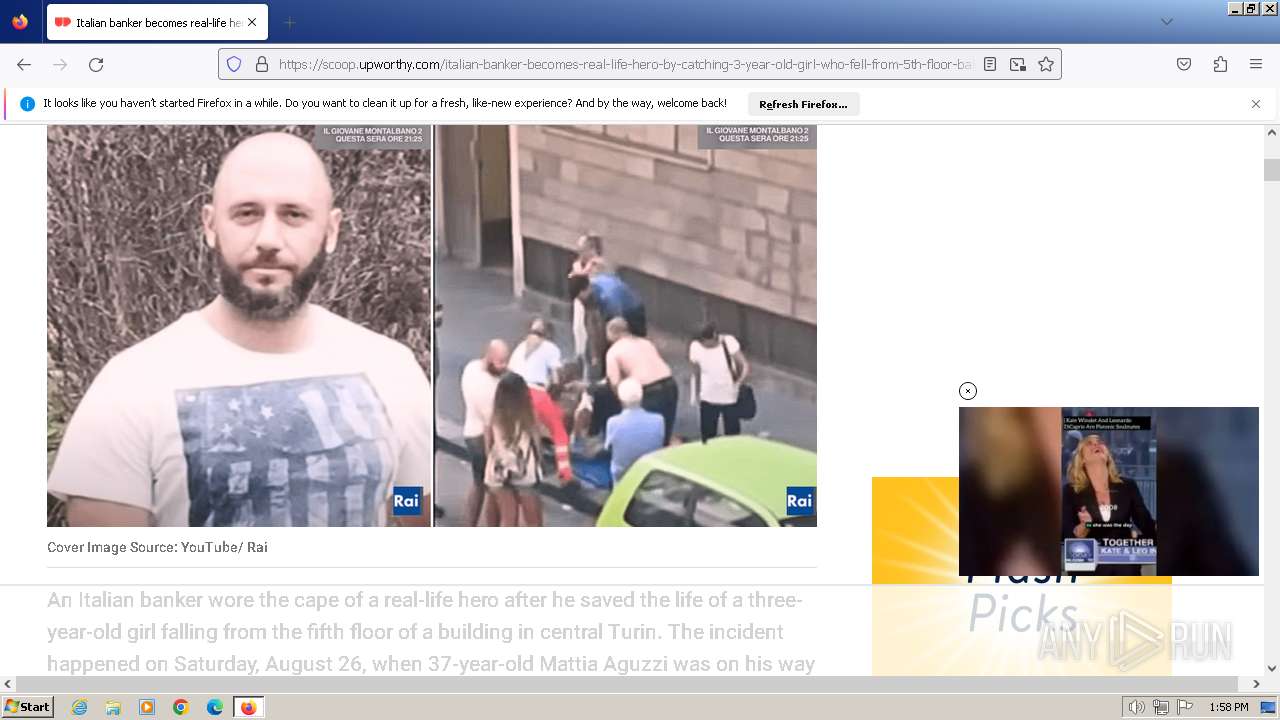Reload the current page
The width and height of the screenshot is (1280, 720).
pyautogui.click(x=96, y=64)
